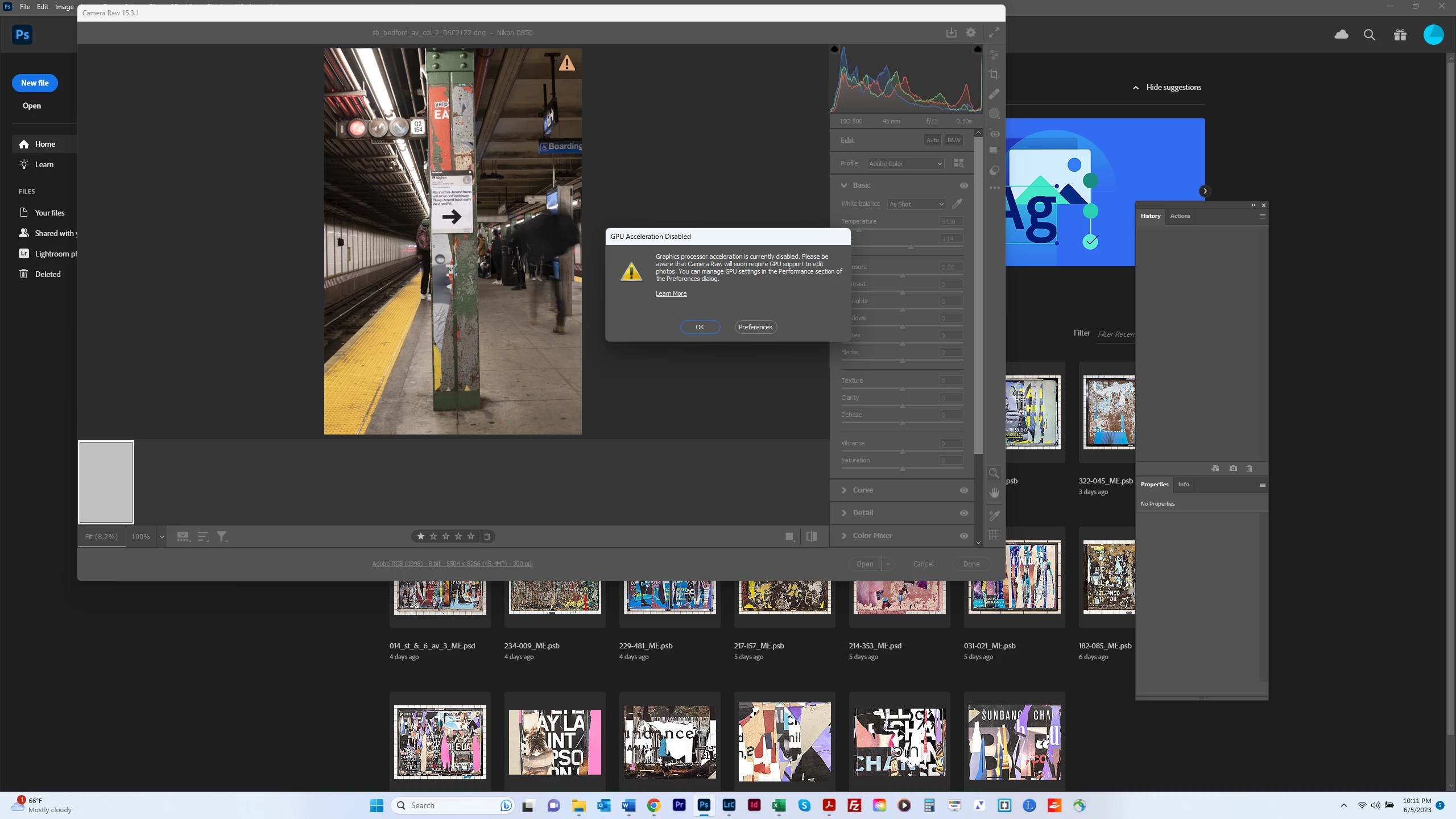
Task: Open Camera Raw preferences gear icon
Action: (x=971, y=33)
